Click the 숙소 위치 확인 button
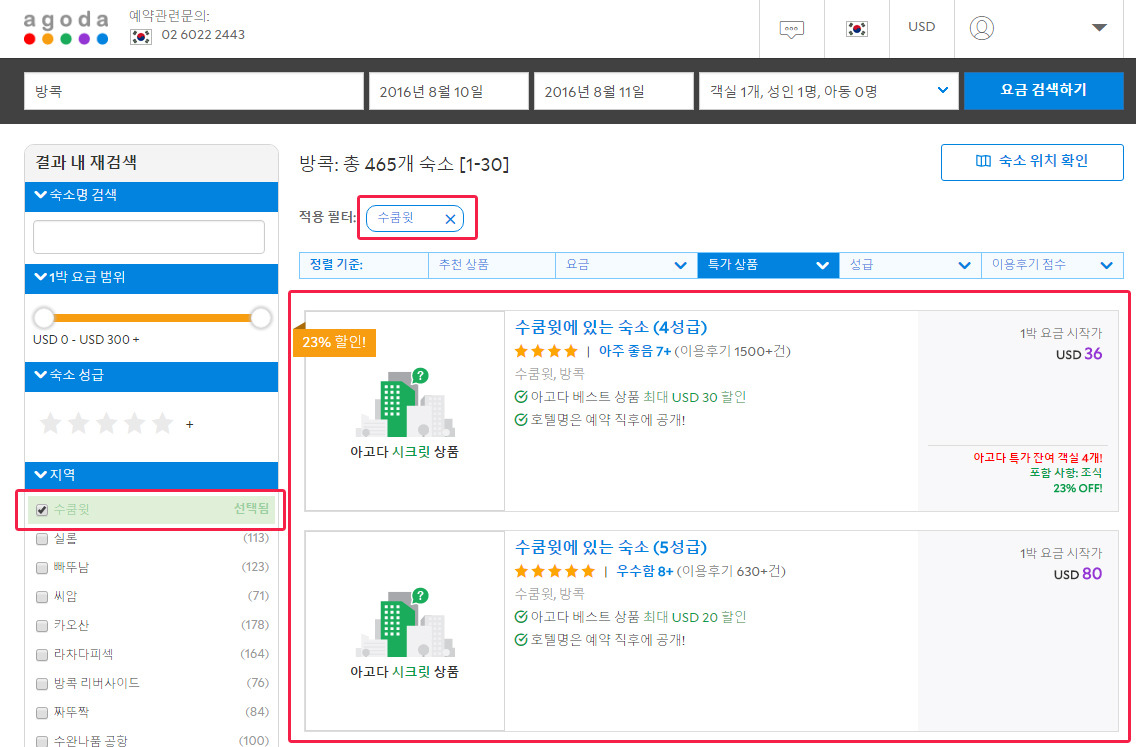 point(1032,162)
